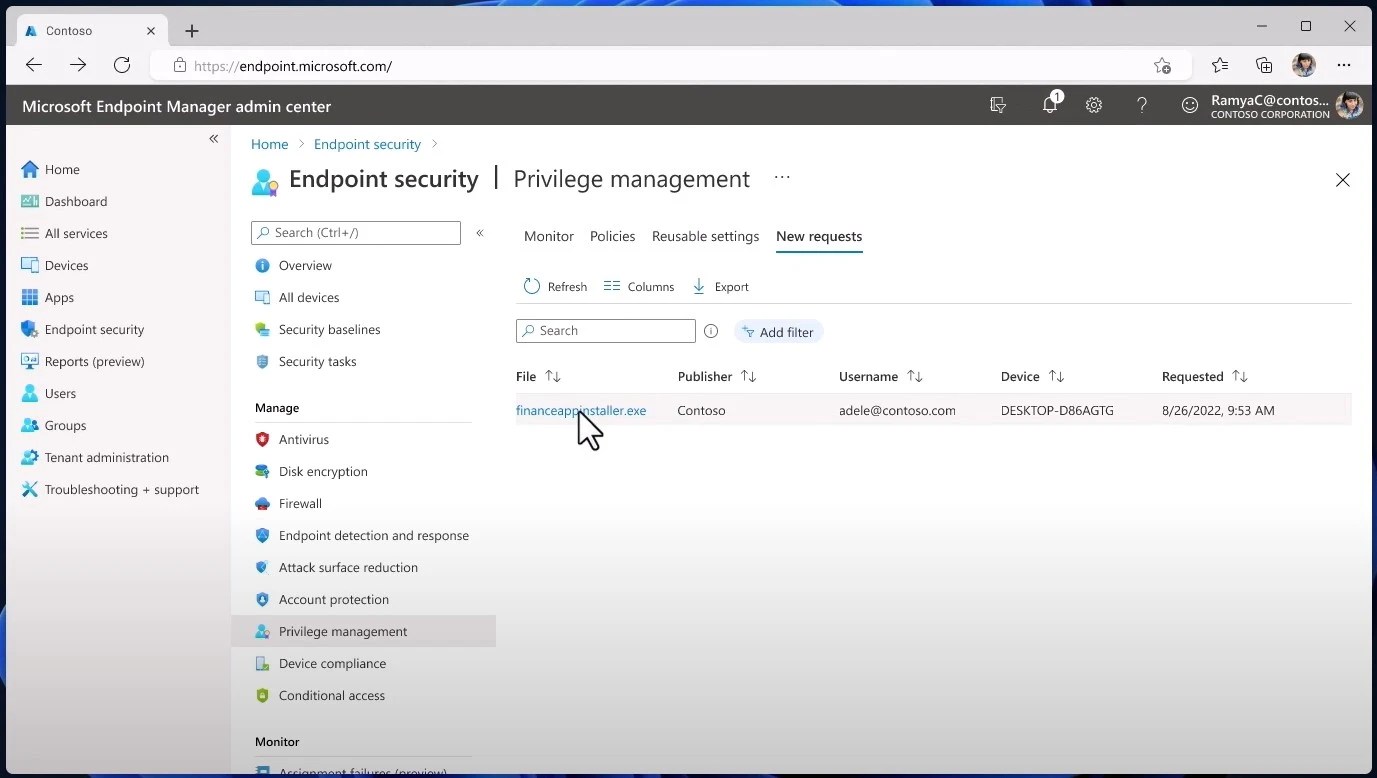Open Attack surface reduction
Viewport: 1377px width, 778px height.
[x=349, y=567]
